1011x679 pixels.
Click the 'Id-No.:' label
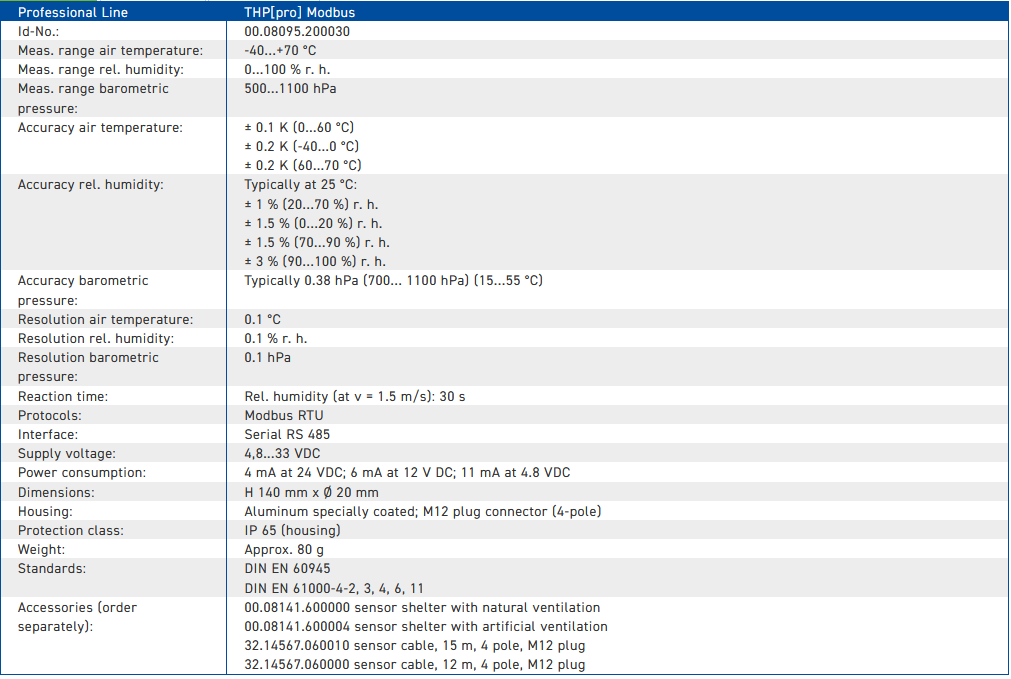[x=39, y=32]
